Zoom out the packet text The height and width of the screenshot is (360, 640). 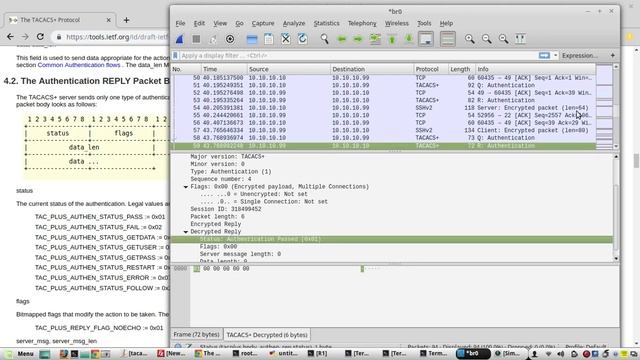[487, 39]
